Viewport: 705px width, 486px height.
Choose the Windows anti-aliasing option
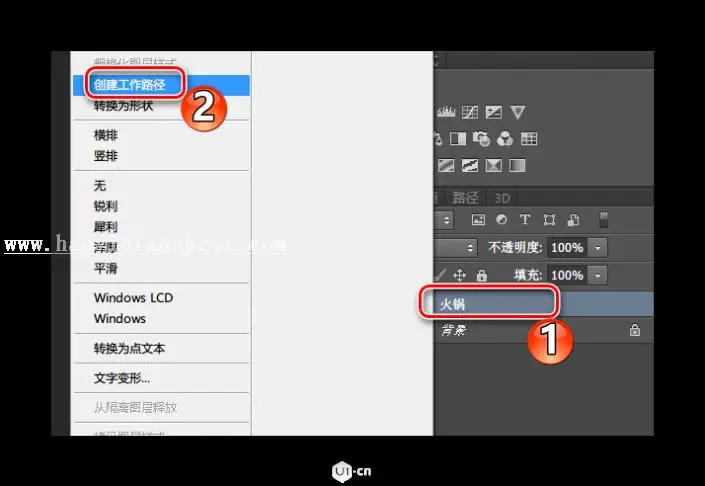tap(161, 318)
